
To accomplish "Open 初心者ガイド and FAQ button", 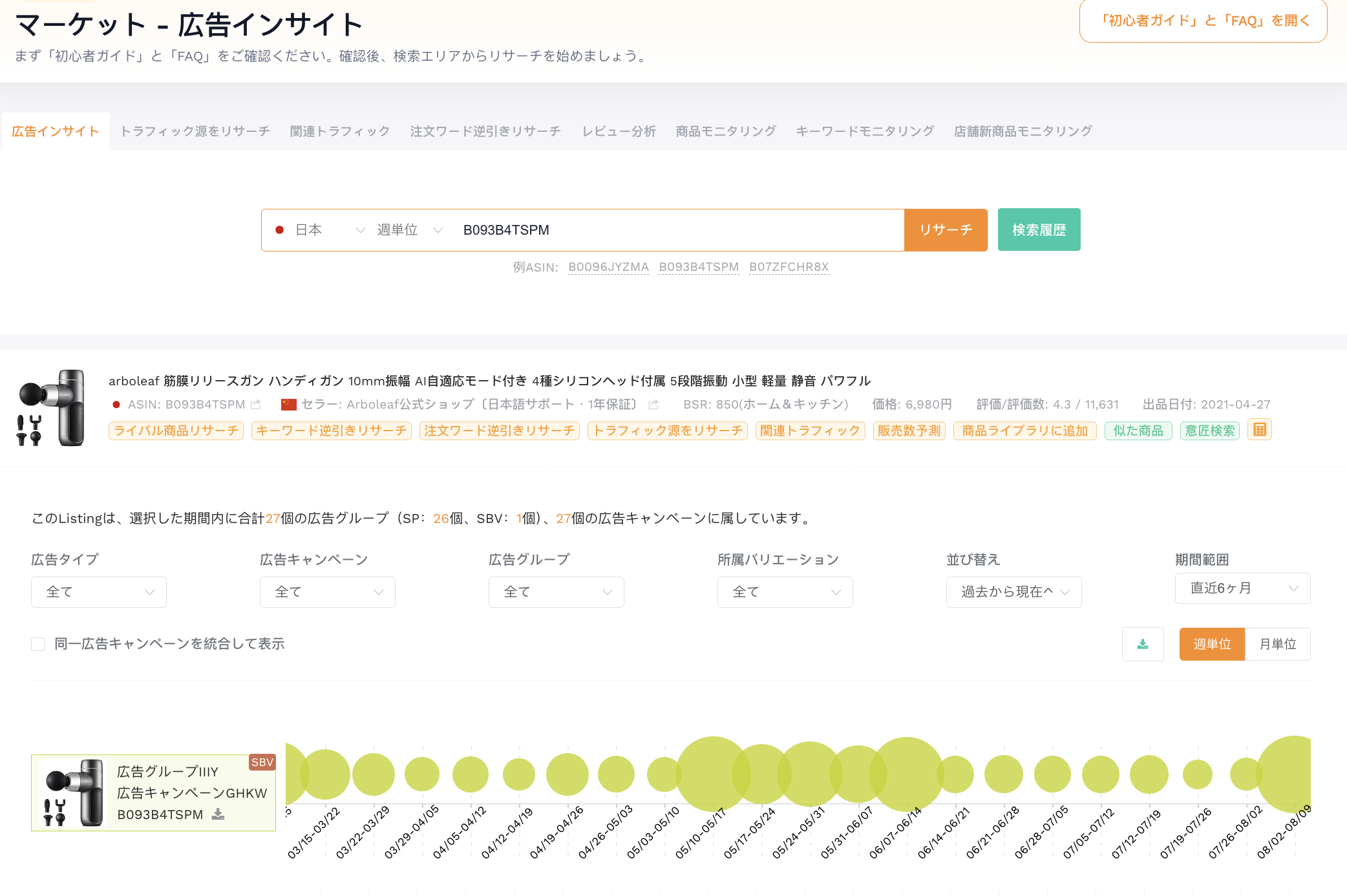I will pos(1204,21).
